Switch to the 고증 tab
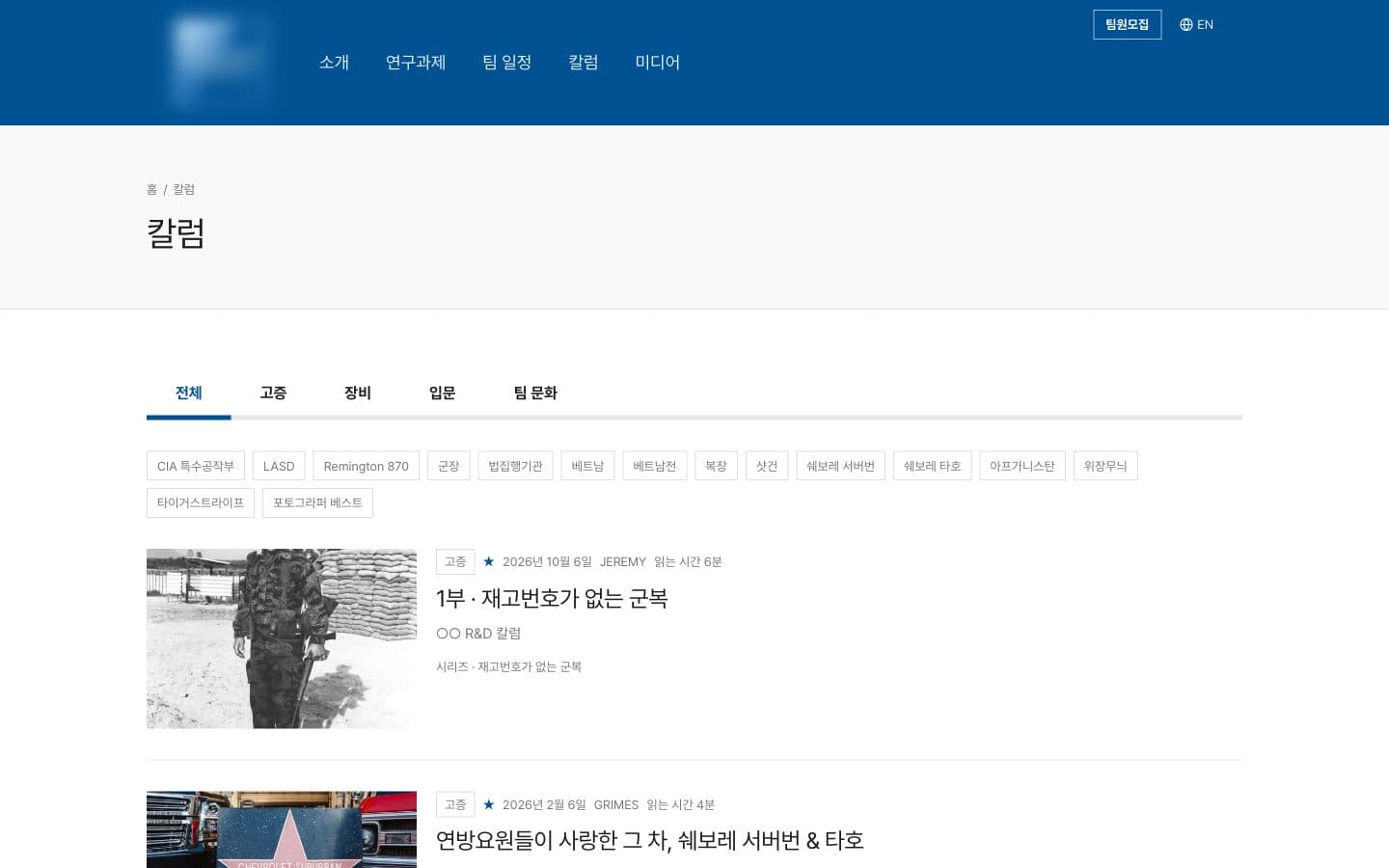1389x868 pixels. (273, 393)
